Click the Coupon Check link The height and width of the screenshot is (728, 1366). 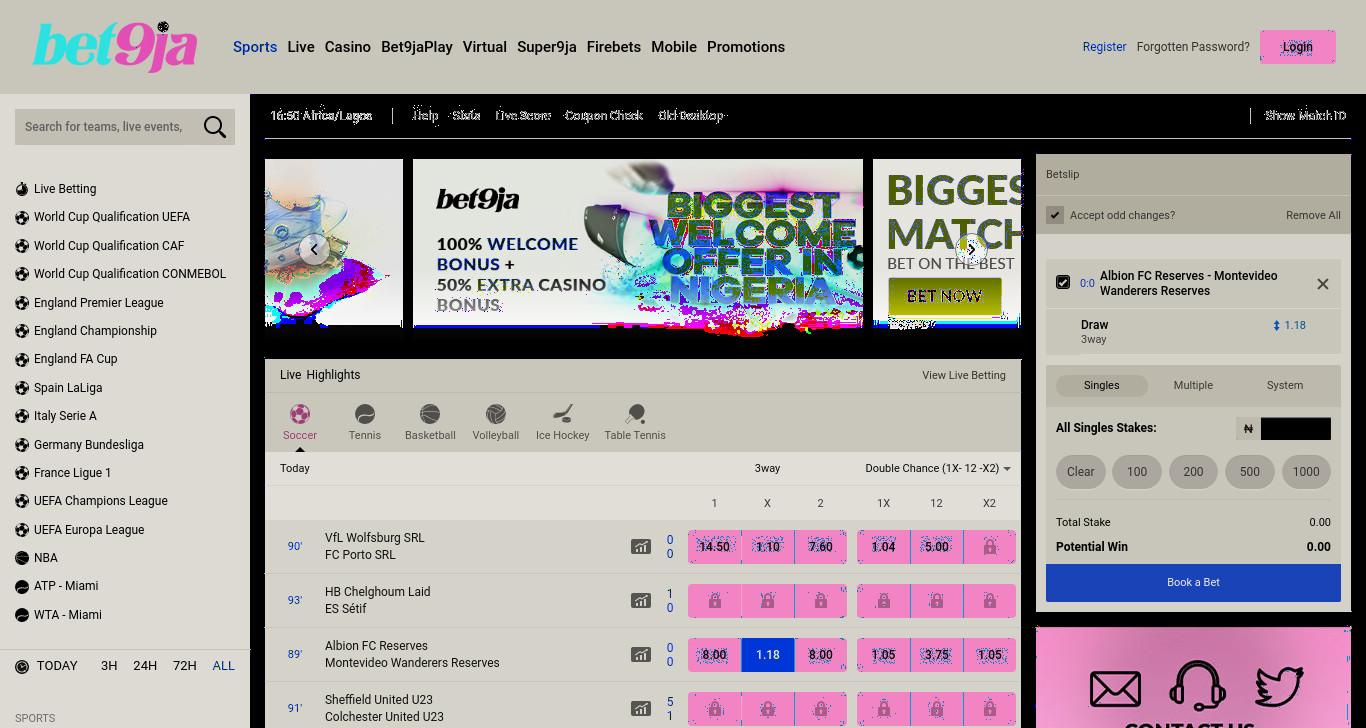pyautogui.click(x=604, y=116)
